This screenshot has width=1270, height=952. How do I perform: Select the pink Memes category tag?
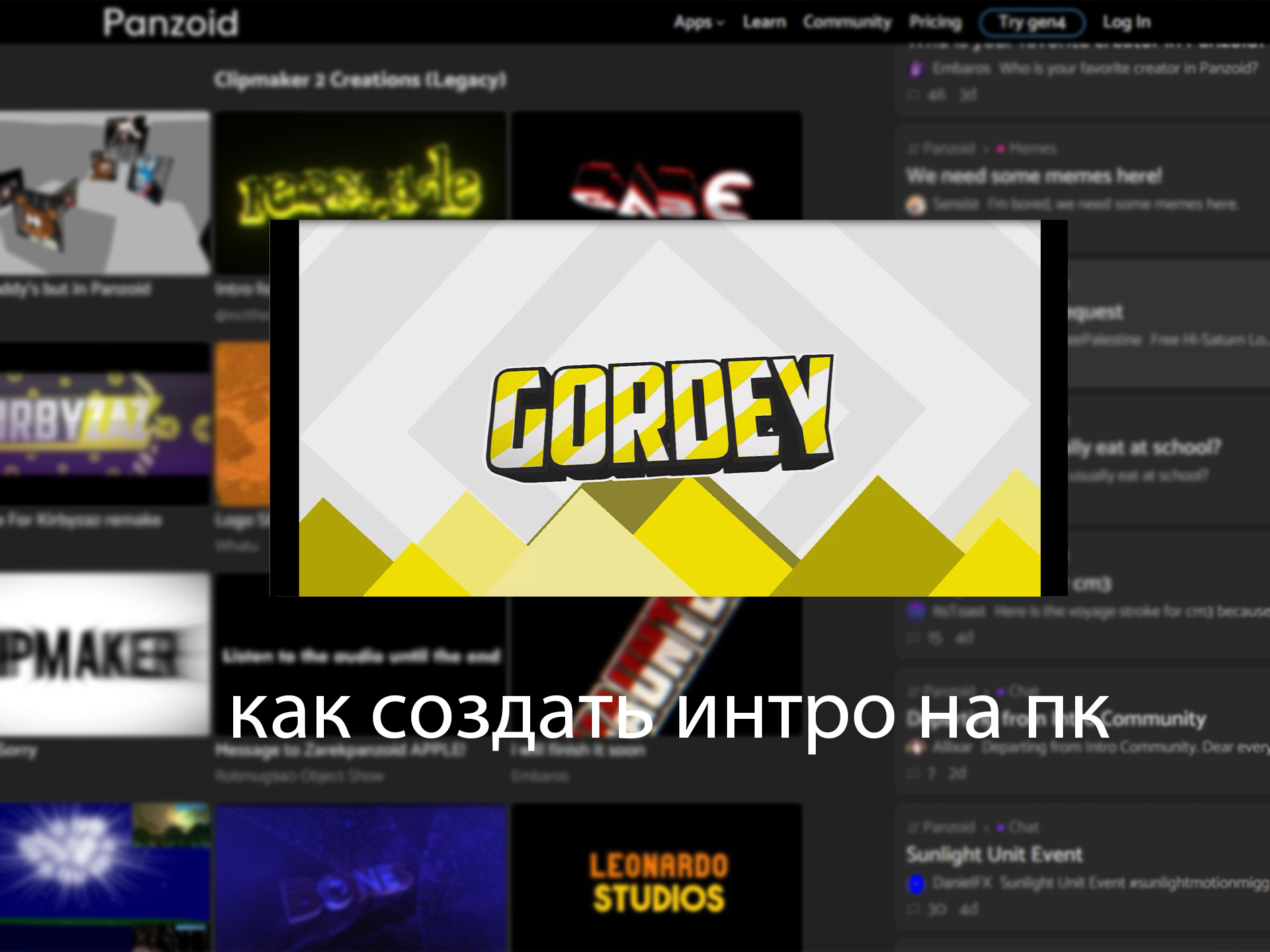(x=1026, y=148)
